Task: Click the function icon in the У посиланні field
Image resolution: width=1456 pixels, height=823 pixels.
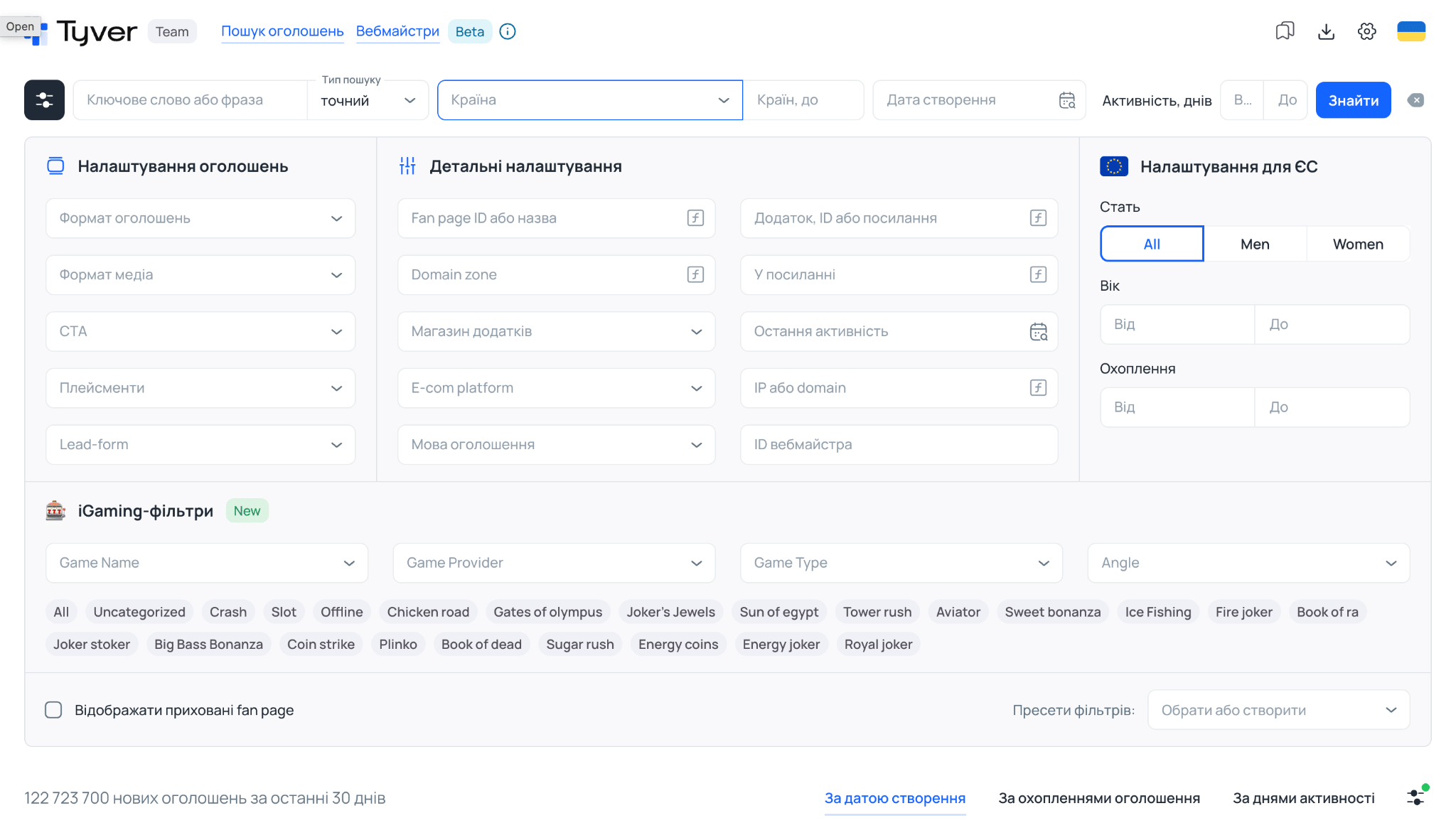Action: tap(1038, 274)
